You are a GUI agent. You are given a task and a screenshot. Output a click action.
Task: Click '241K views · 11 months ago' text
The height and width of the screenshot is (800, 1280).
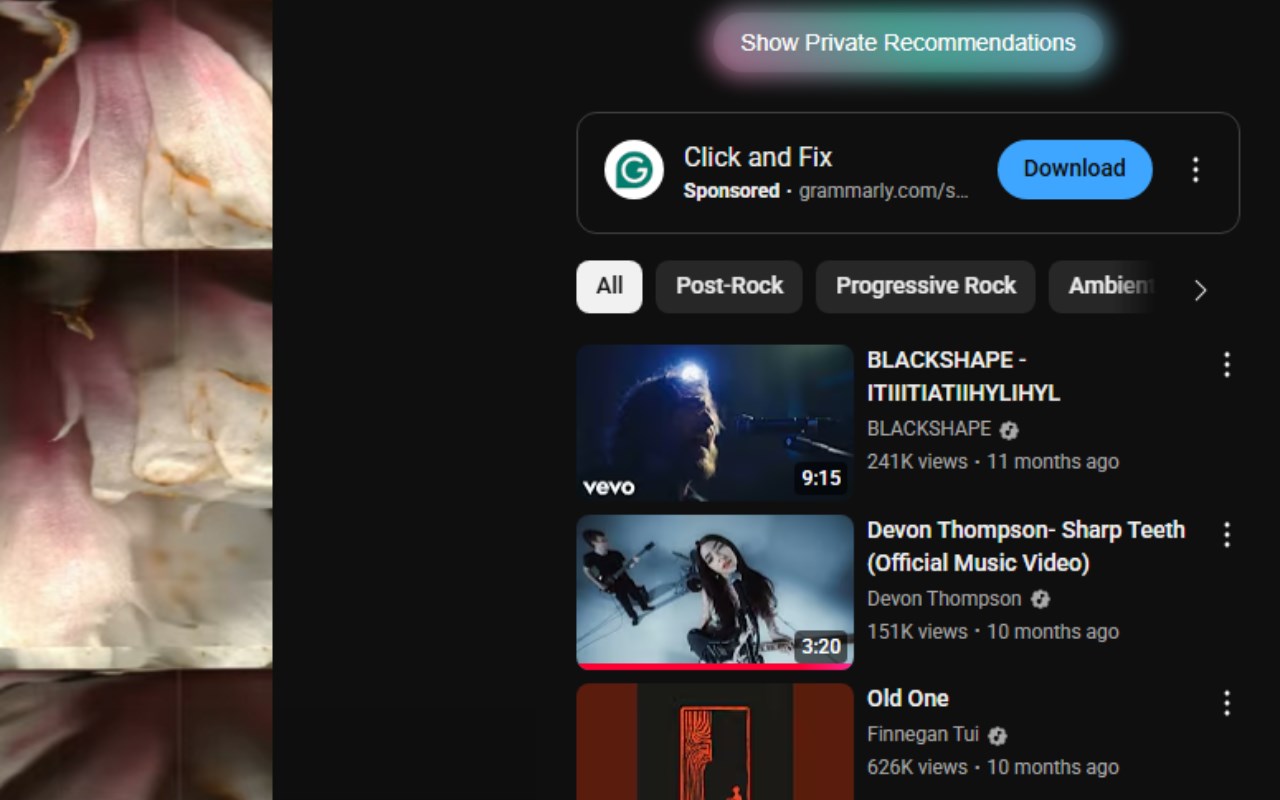[x=993, y=462]
